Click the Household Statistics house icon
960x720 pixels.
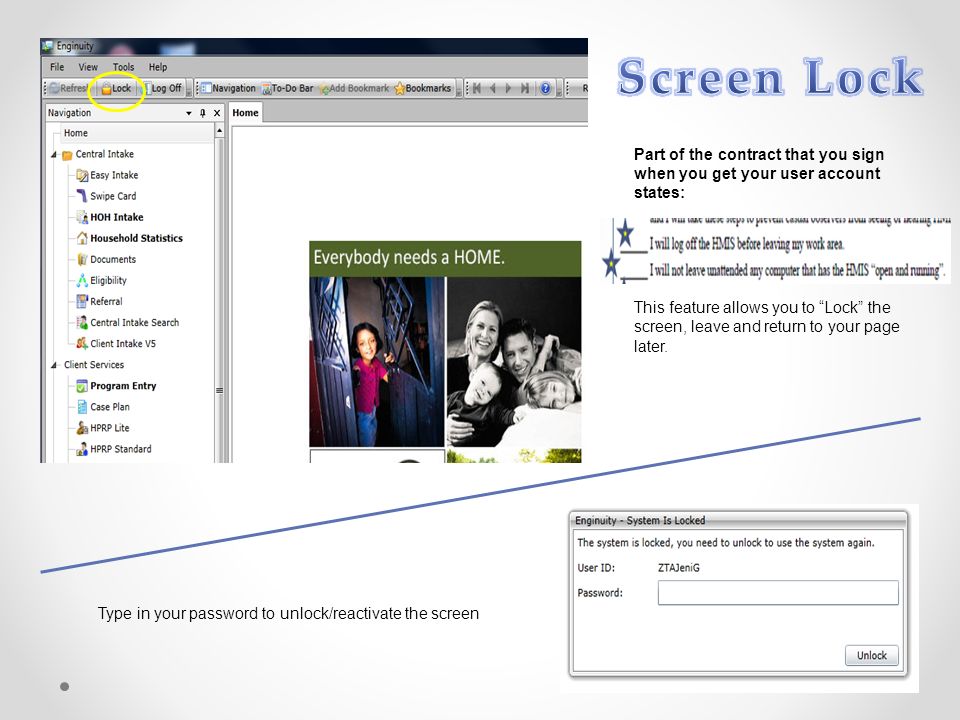(x=82, y=238)
